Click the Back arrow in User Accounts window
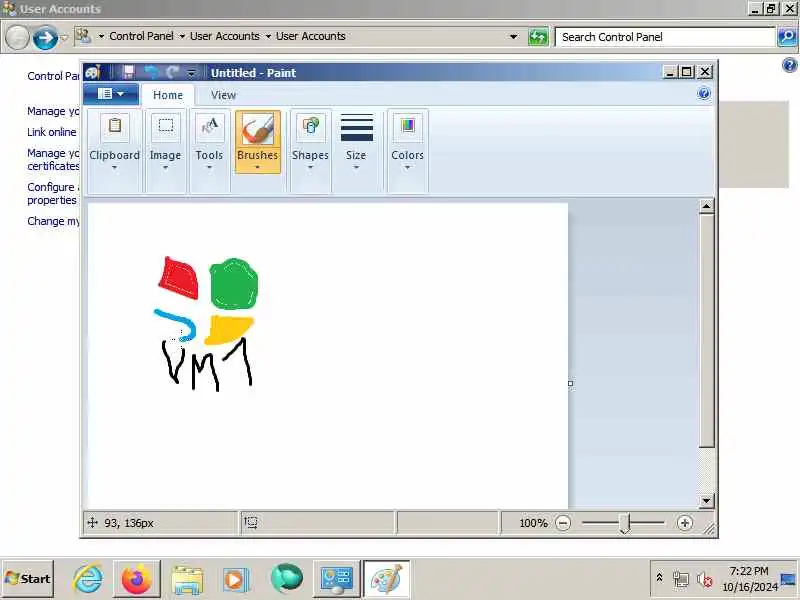The width and height of the screenshot is (800, 600). [17, 37]
